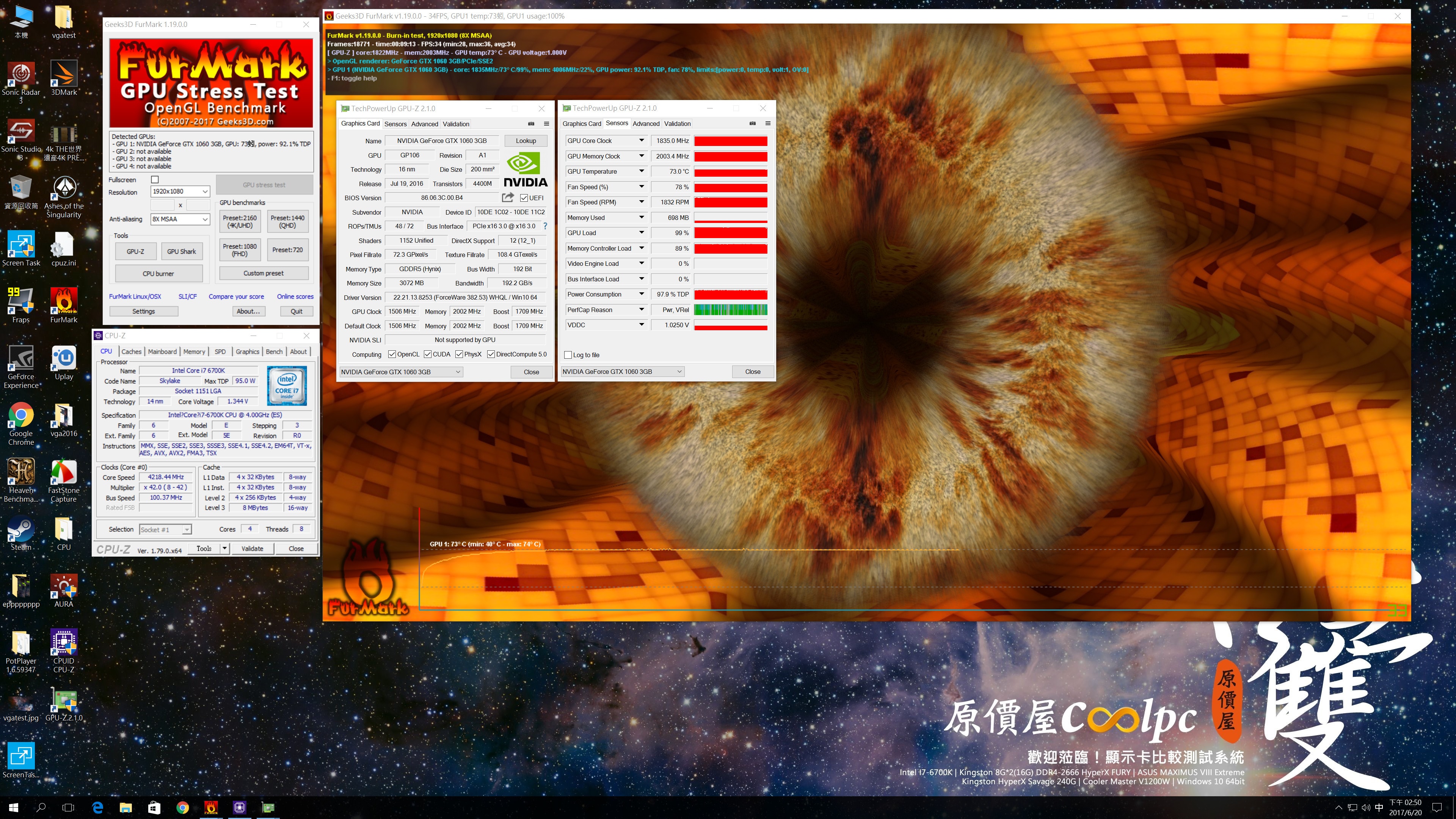Launch Google Chrome from the desktop
The width and height of the screenshot is (1456, 819).
[21, 424]
